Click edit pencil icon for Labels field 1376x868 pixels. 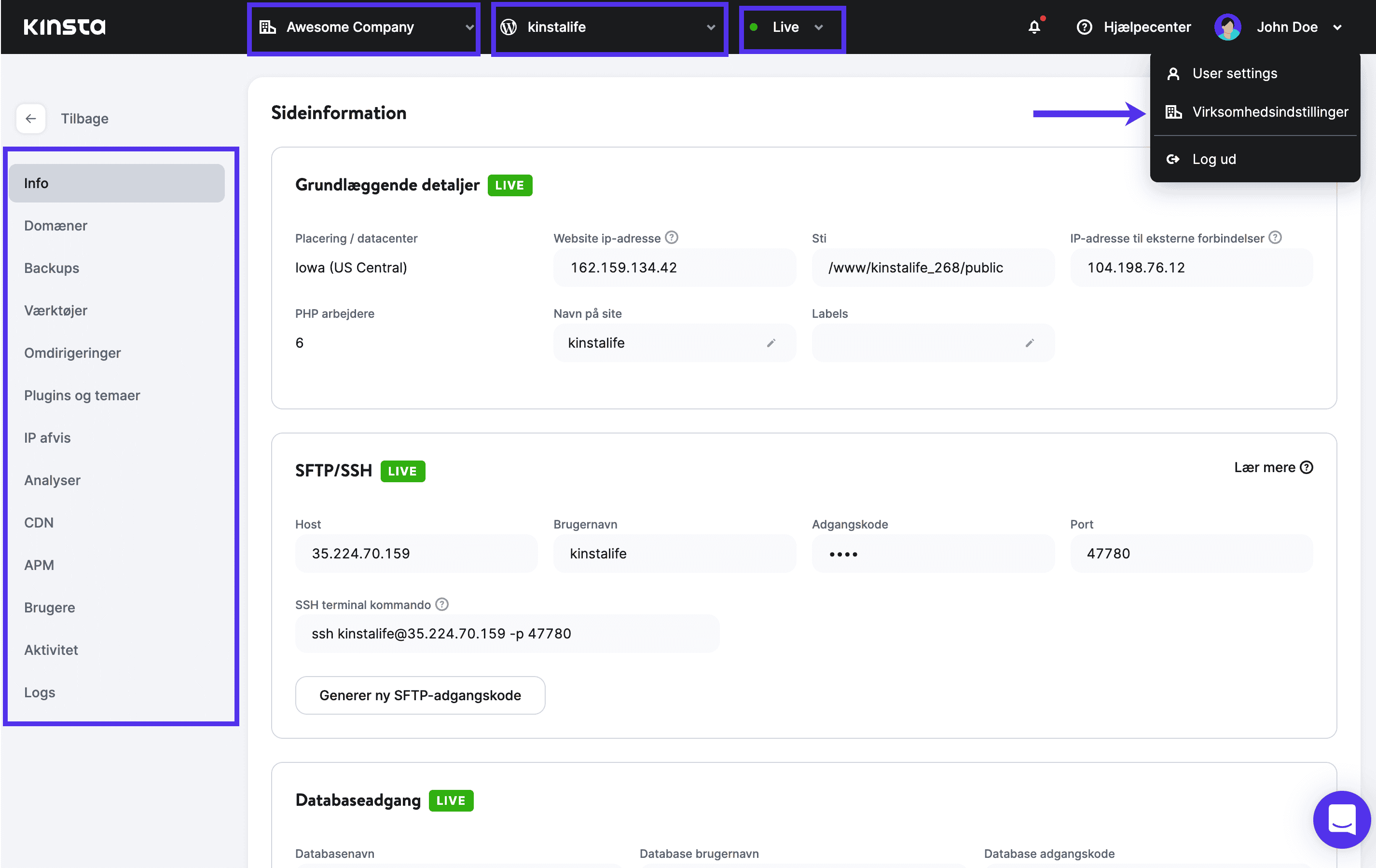pyautogui.click(x=1030, y=344)
